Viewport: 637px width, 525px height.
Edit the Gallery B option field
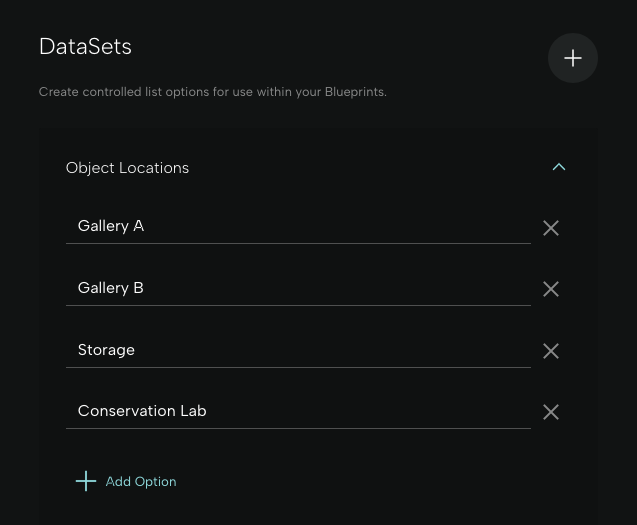point(298,288)
